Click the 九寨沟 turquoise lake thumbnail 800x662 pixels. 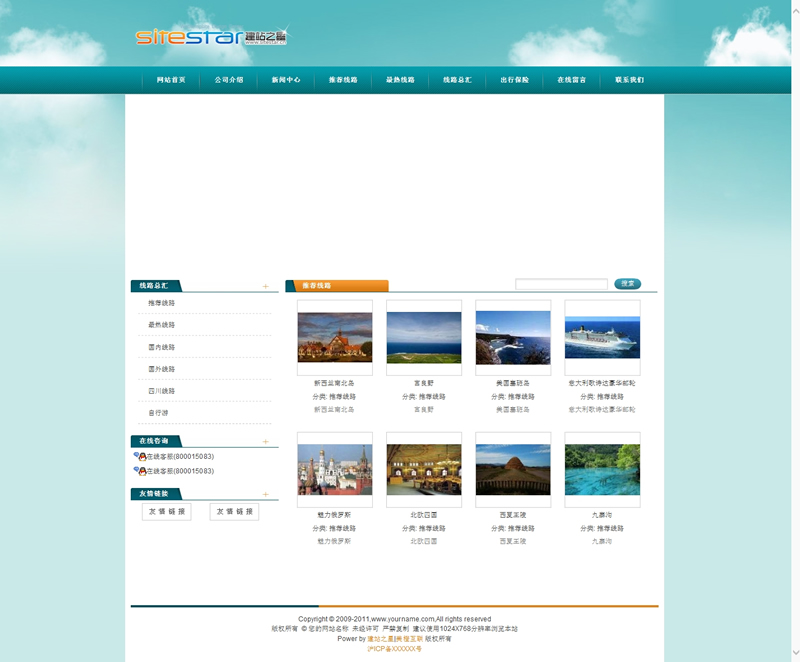[x=602, y=470]
